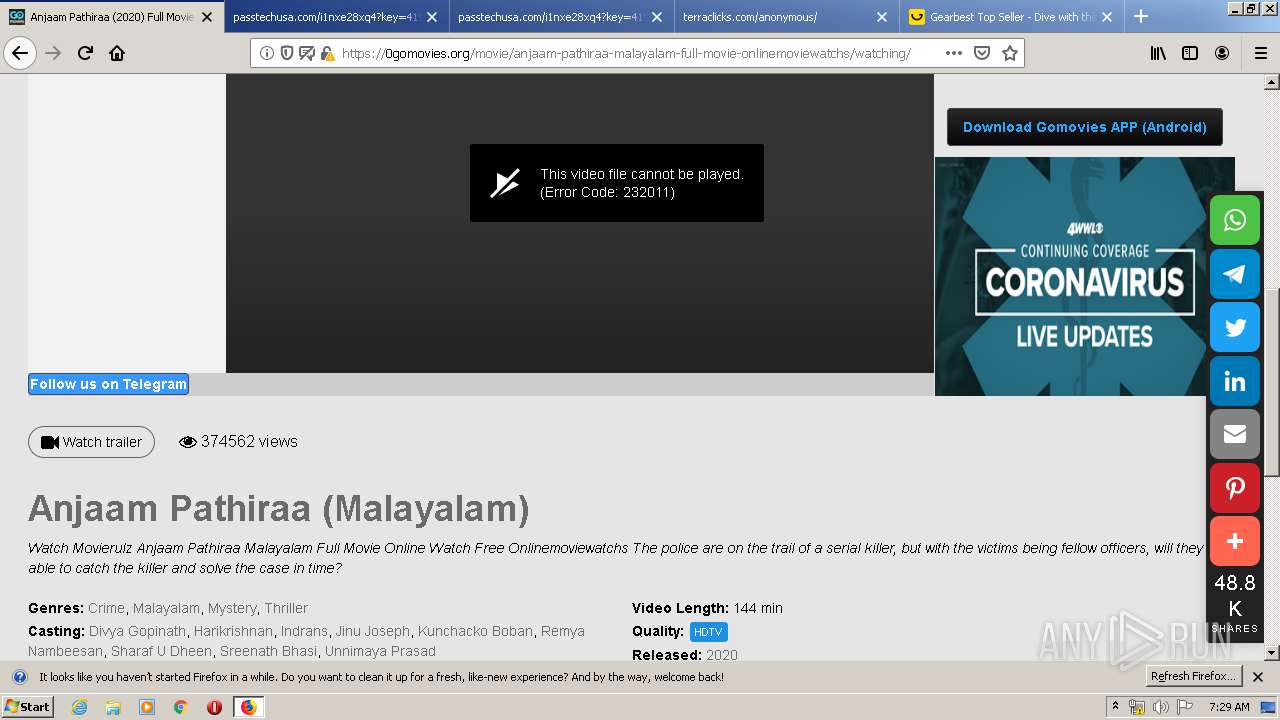1280x720 pixels.
Task: Switch to Gearbest Top Seller tab
Action: pyautogui.click(x=1011, y=17)
